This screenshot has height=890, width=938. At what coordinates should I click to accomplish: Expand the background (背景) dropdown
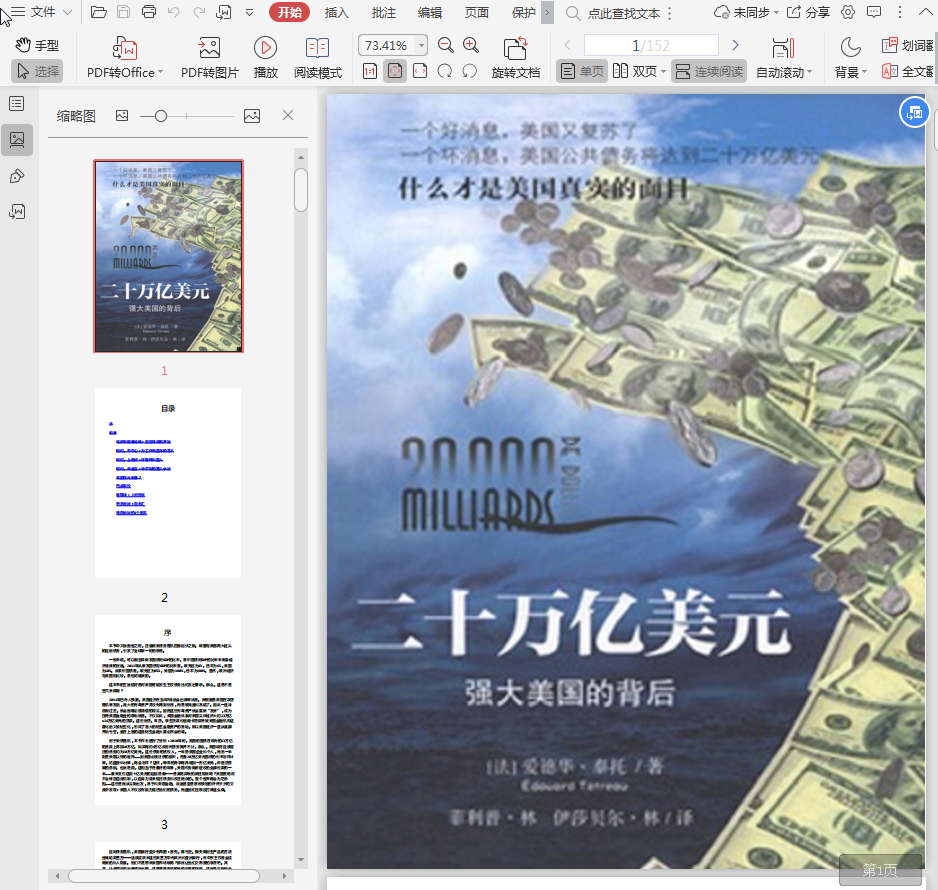point(864,72)
